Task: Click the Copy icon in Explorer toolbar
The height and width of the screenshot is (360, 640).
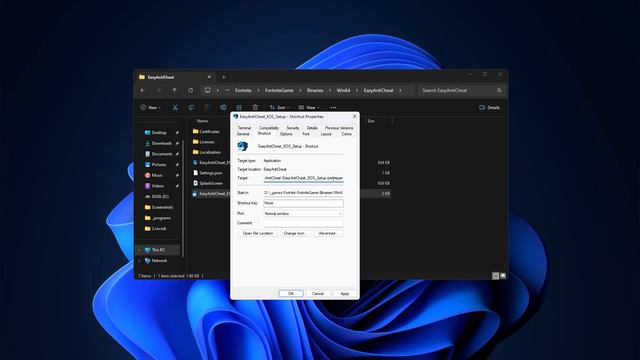Action: pyautogui.click(x=191, y=108)
